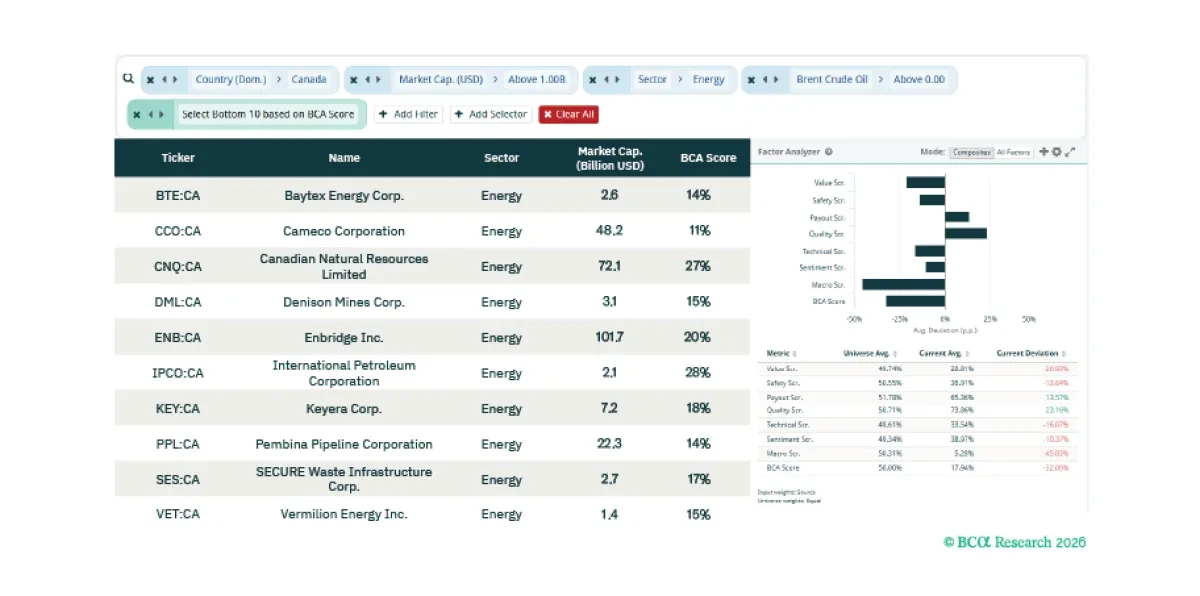The image size is (1200, 596).
Task: Click the Value Scr. bar in the chart
Action: [926, 182]
